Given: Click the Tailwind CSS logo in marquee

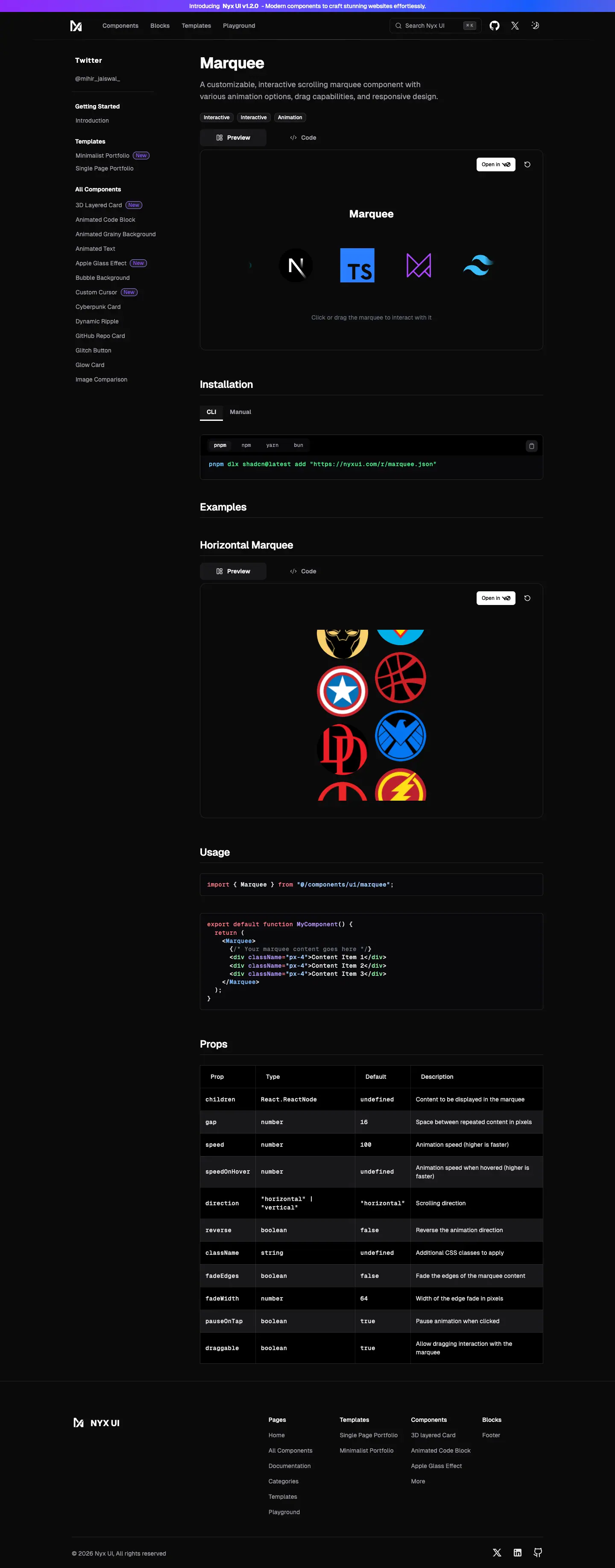Looking at the screenshot, I should point(478,265).
